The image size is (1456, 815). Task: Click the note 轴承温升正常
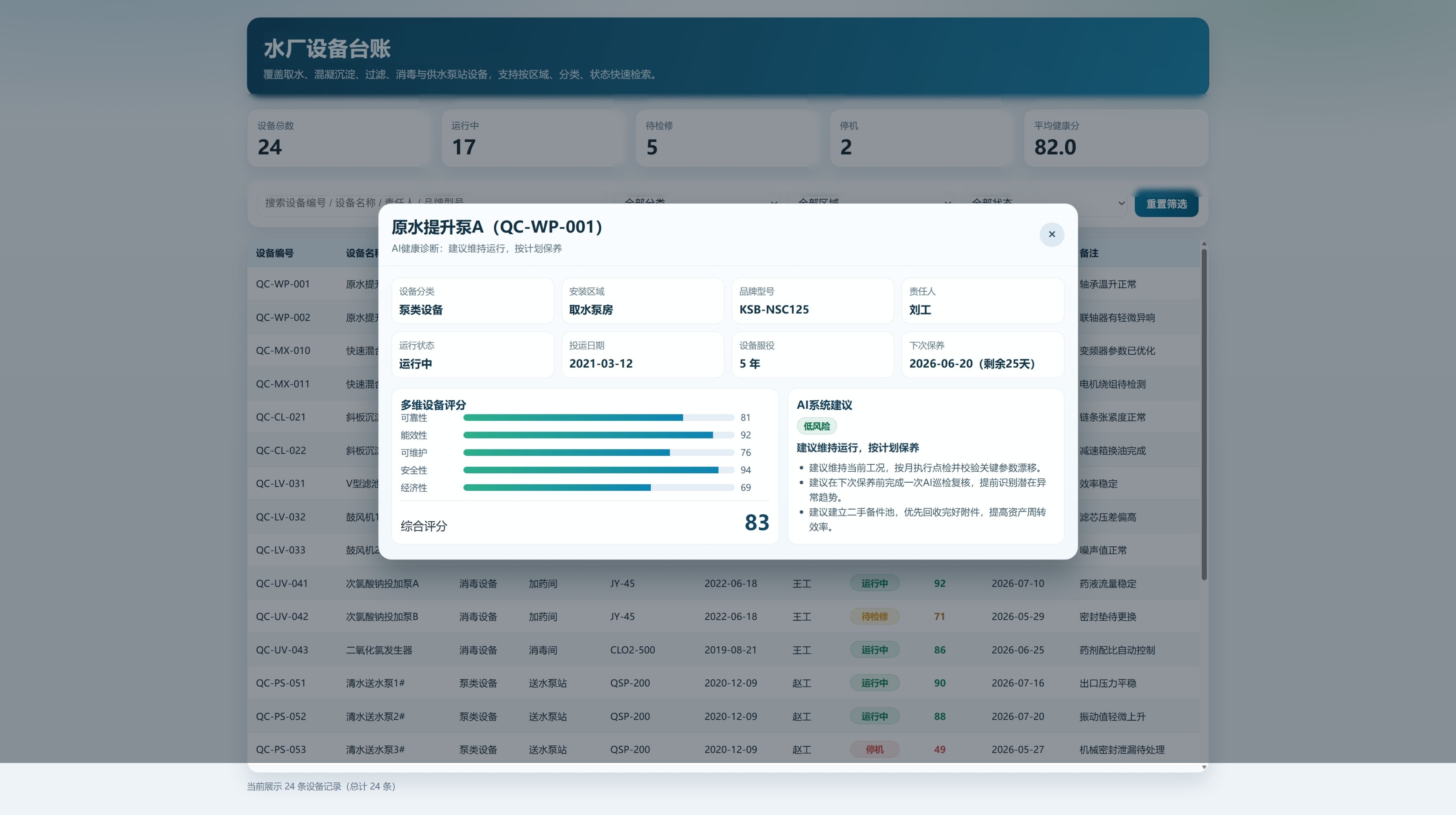click(x=1107, y=284)
